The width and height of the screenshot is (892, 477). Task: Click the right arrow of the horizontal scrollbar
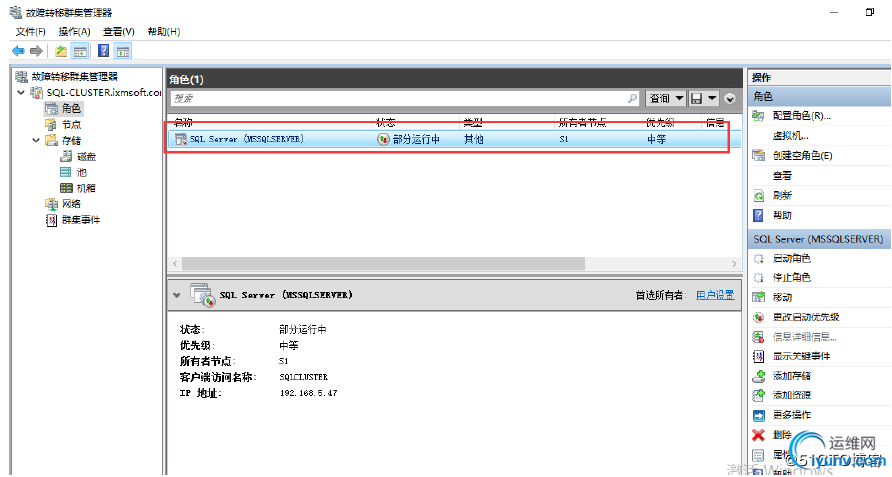coord(734,264)
